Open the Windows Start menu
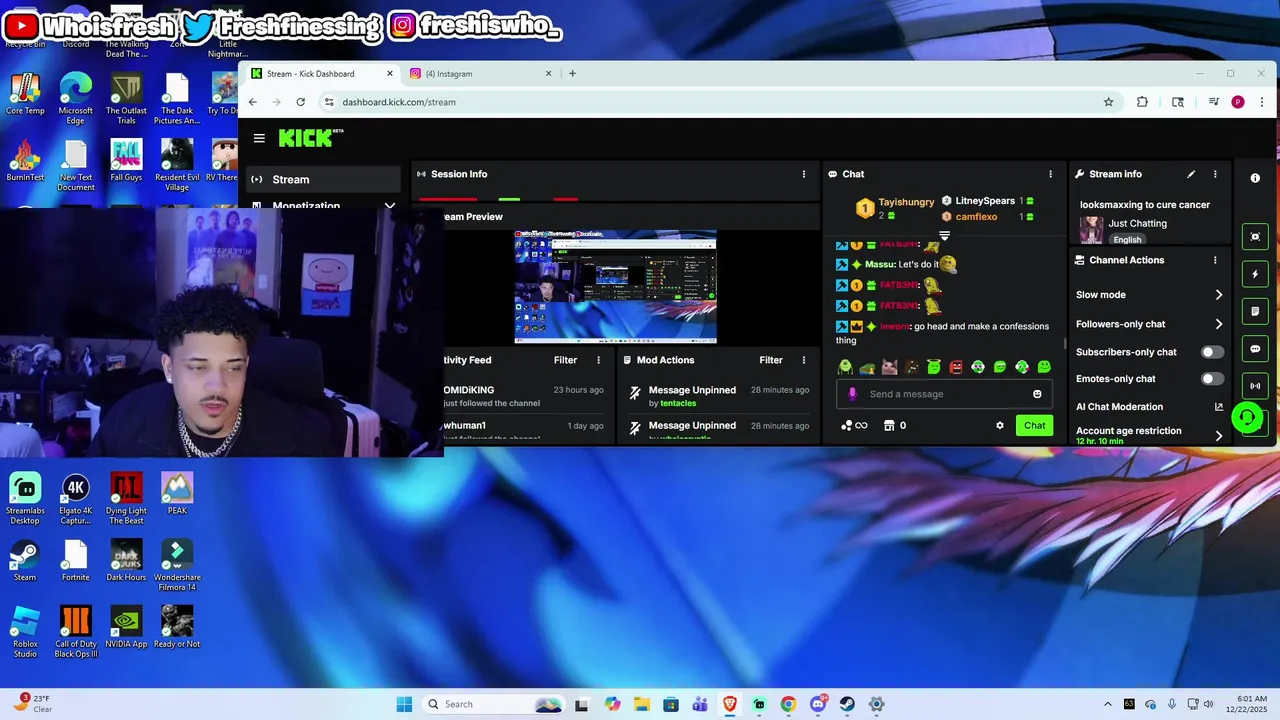1280x720 pixels. [x=404, y=704]
